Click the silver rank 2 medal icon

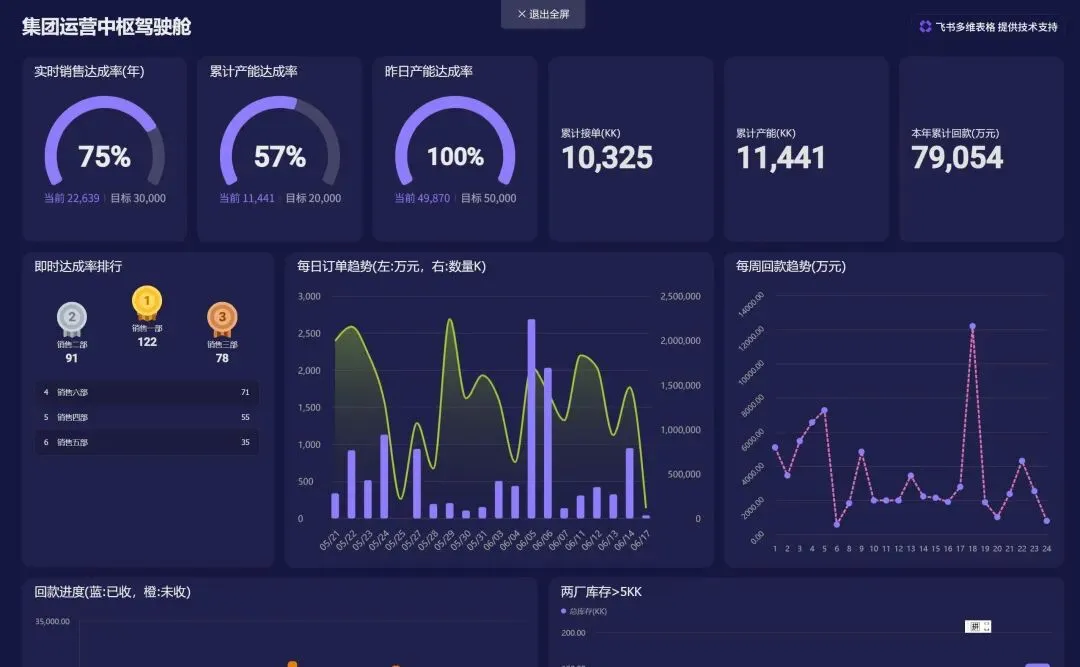point(72,318)
